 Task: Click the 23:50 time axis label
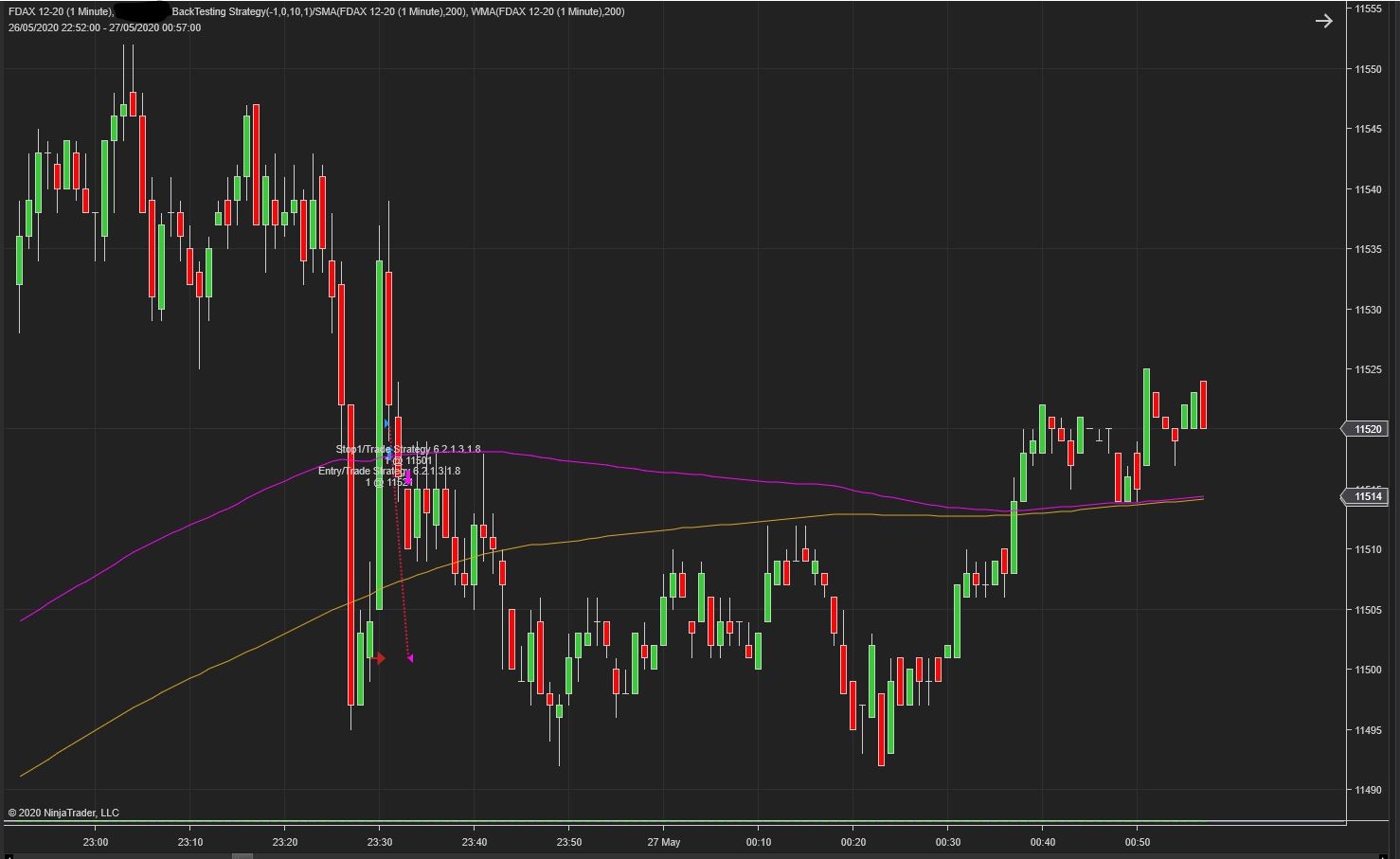pos(568,842)
